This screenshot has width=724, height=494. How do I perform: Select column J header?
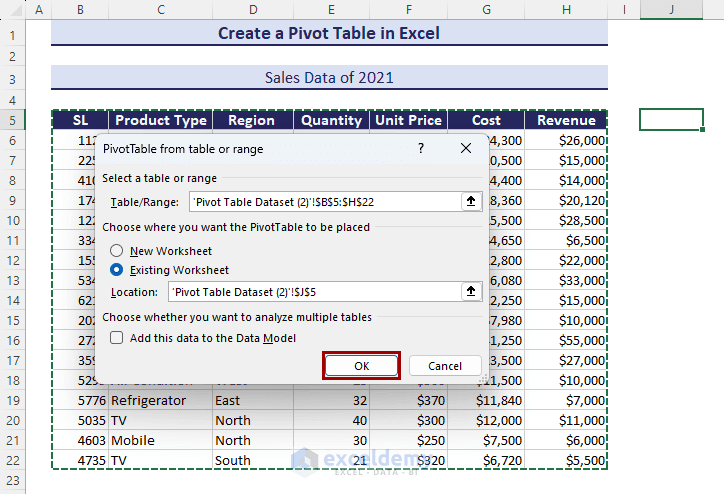point(671,10)
